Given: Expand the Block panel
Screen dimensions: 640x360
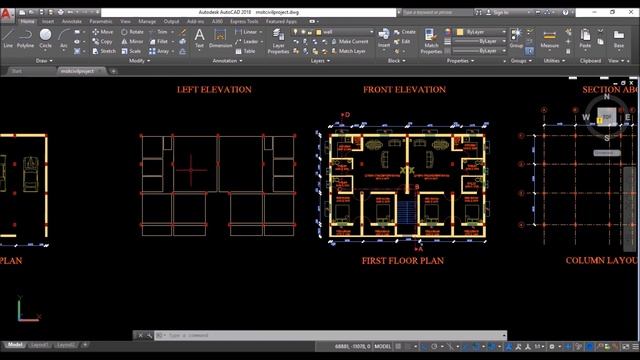Looking at the screenshot, I should click(396, 61).
